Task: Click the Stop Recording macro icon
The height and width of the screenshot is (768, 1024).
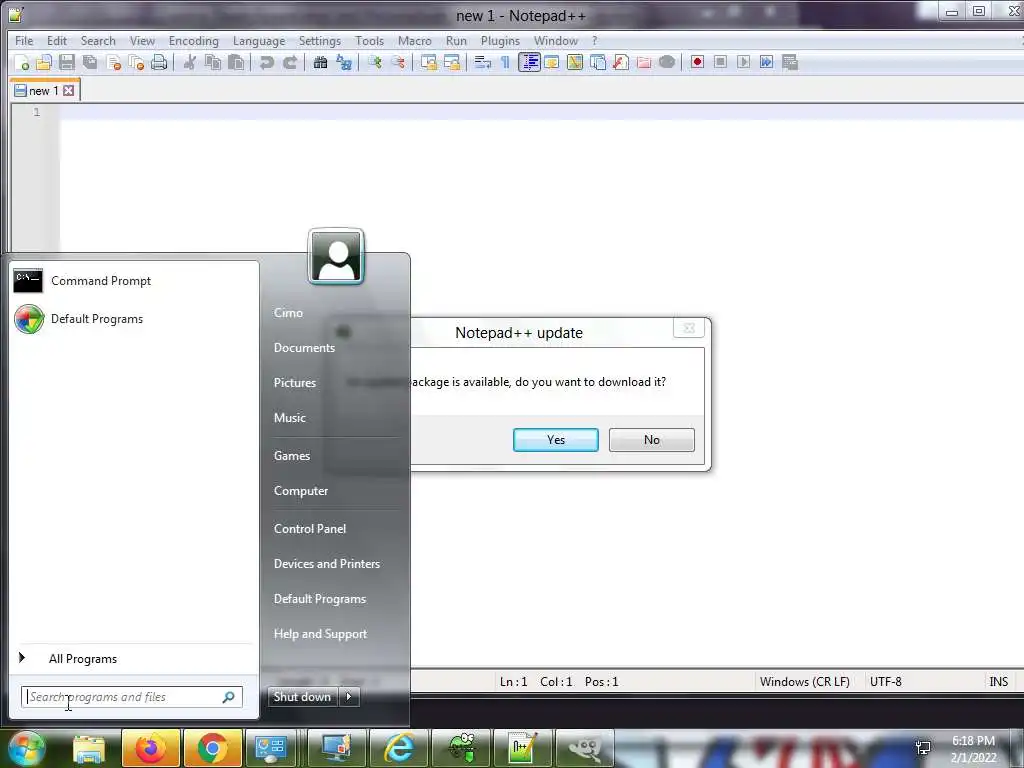Action: tap(720, 62)
